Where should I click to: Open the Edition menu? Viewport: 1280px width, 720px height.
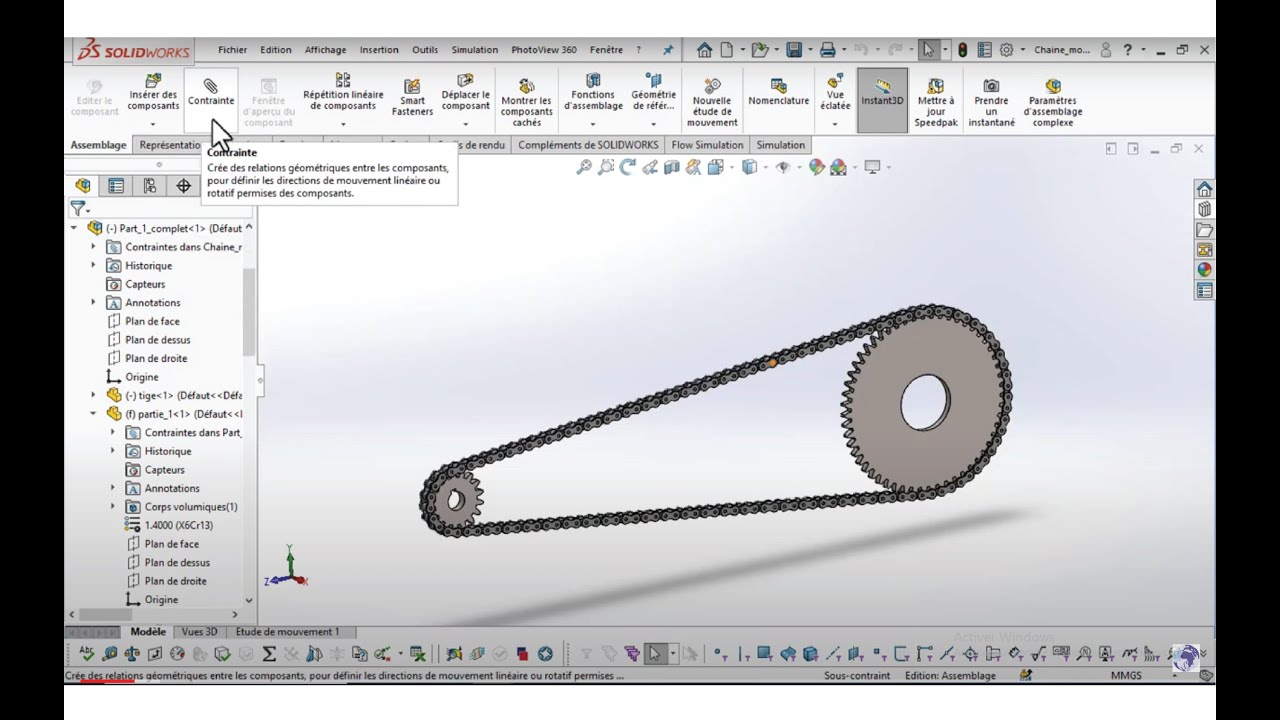click(x=276, y=50)
